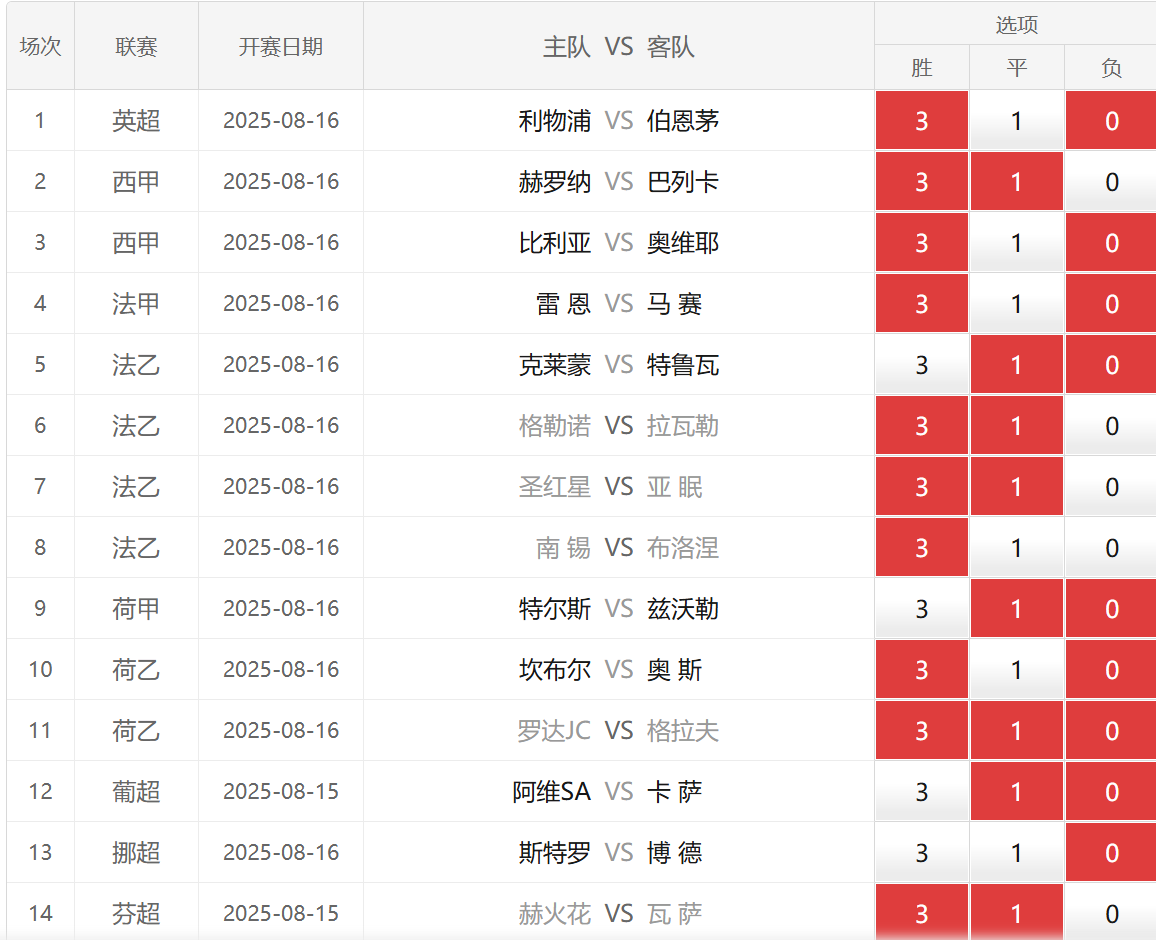Deselect 平 (1) for 圣红星 VS 亚眠

(1017, 487)
